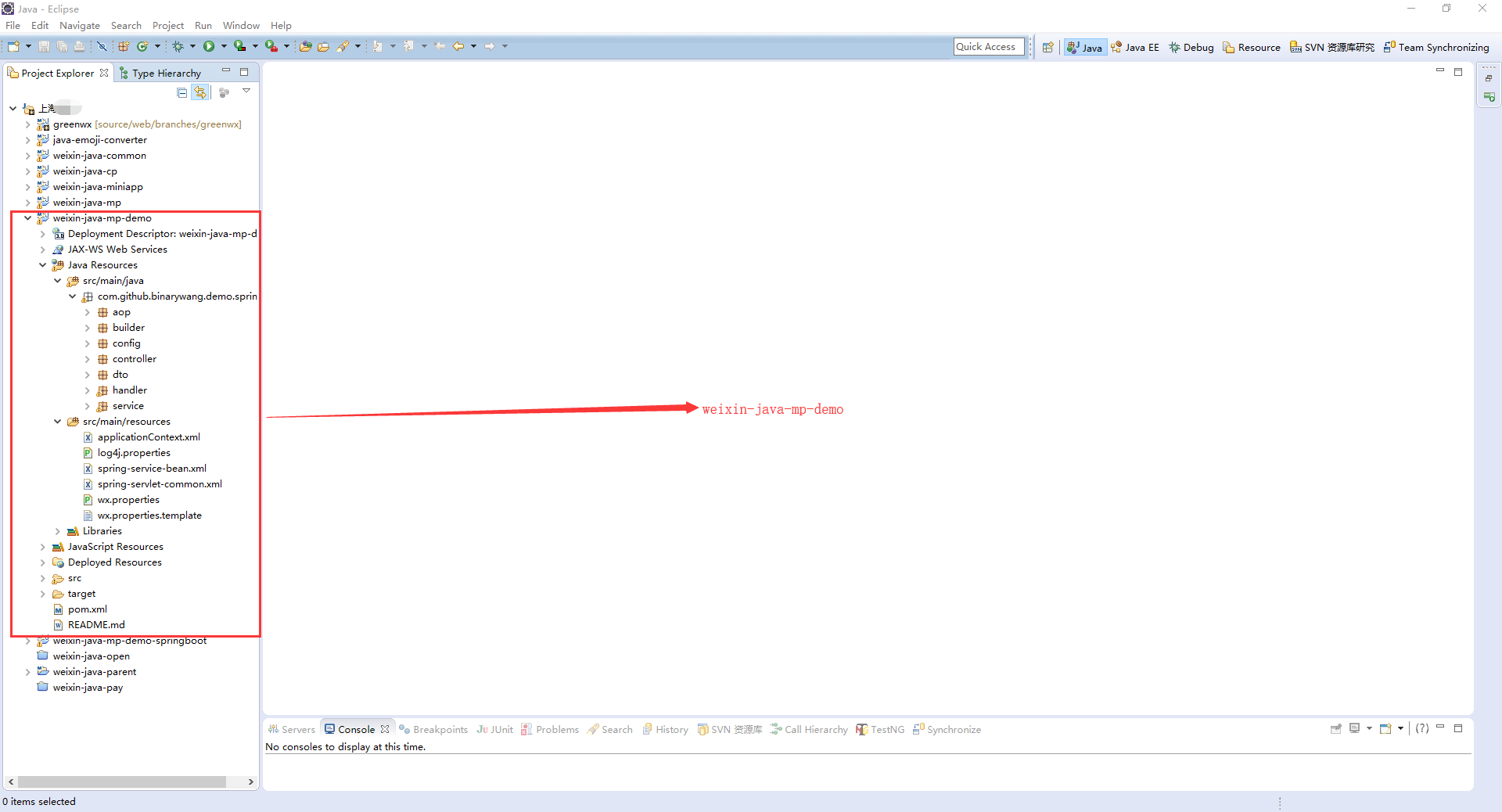Switch to the Java EE perspective
This screenshot has height=812, width=1502.
(1135, 47)
